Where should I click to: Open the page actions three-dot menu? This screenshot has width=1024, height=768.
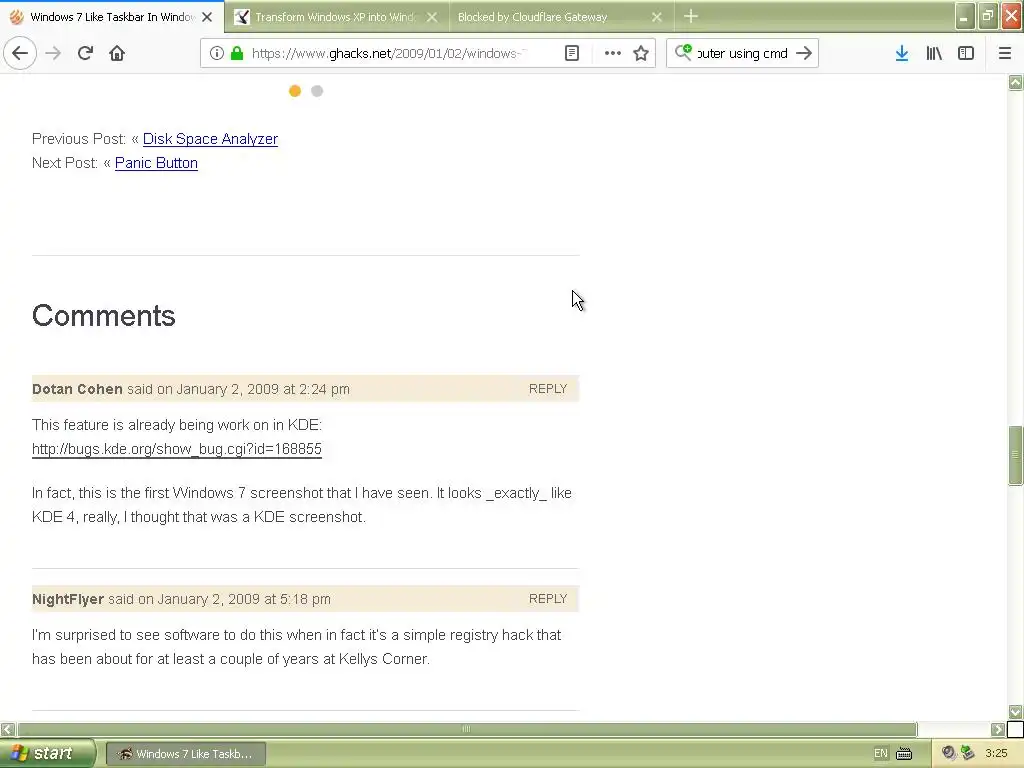(613, 54)
